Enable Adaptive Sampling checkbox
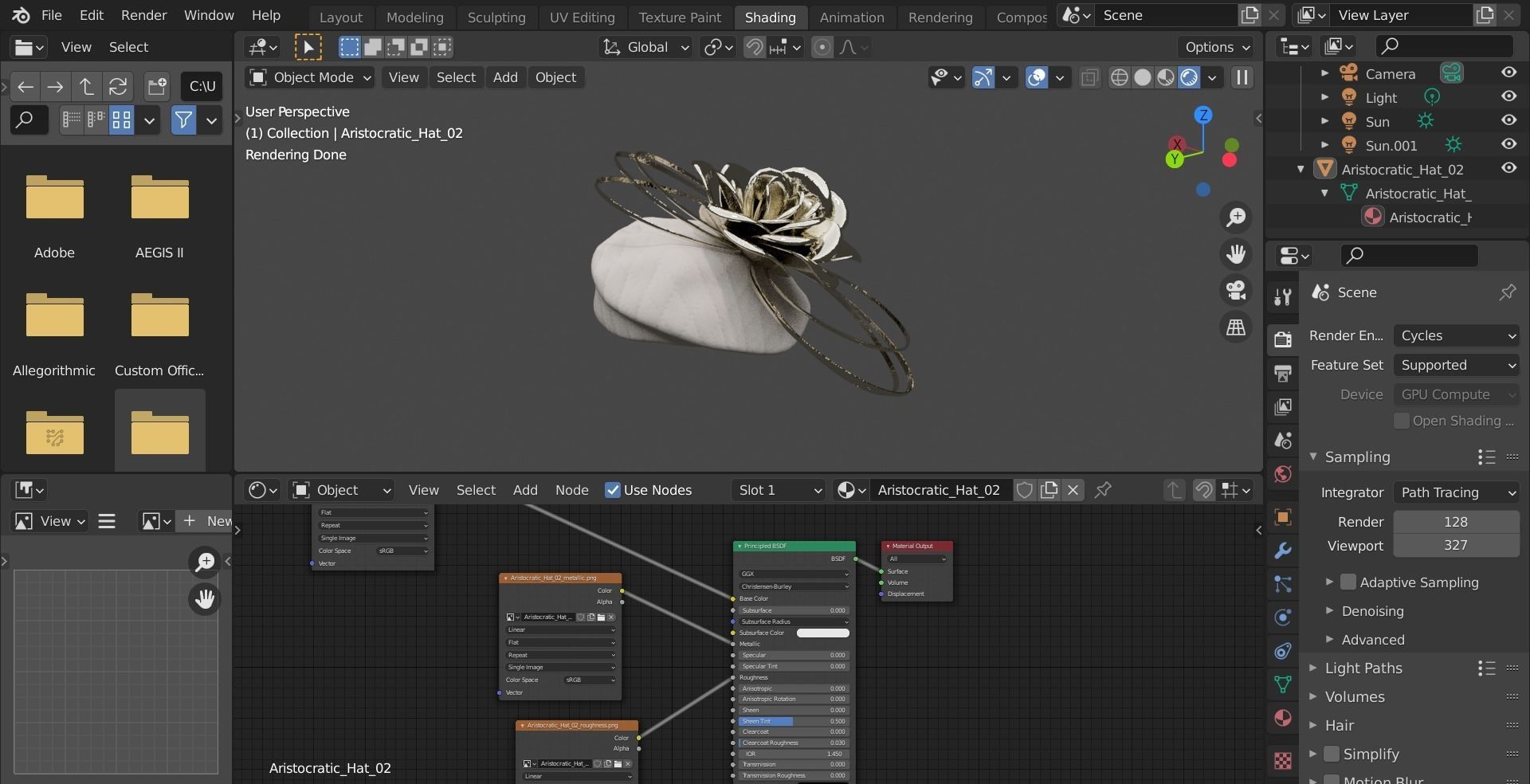This screenshot has width=1530, height=784. [x=1348, y=582]
